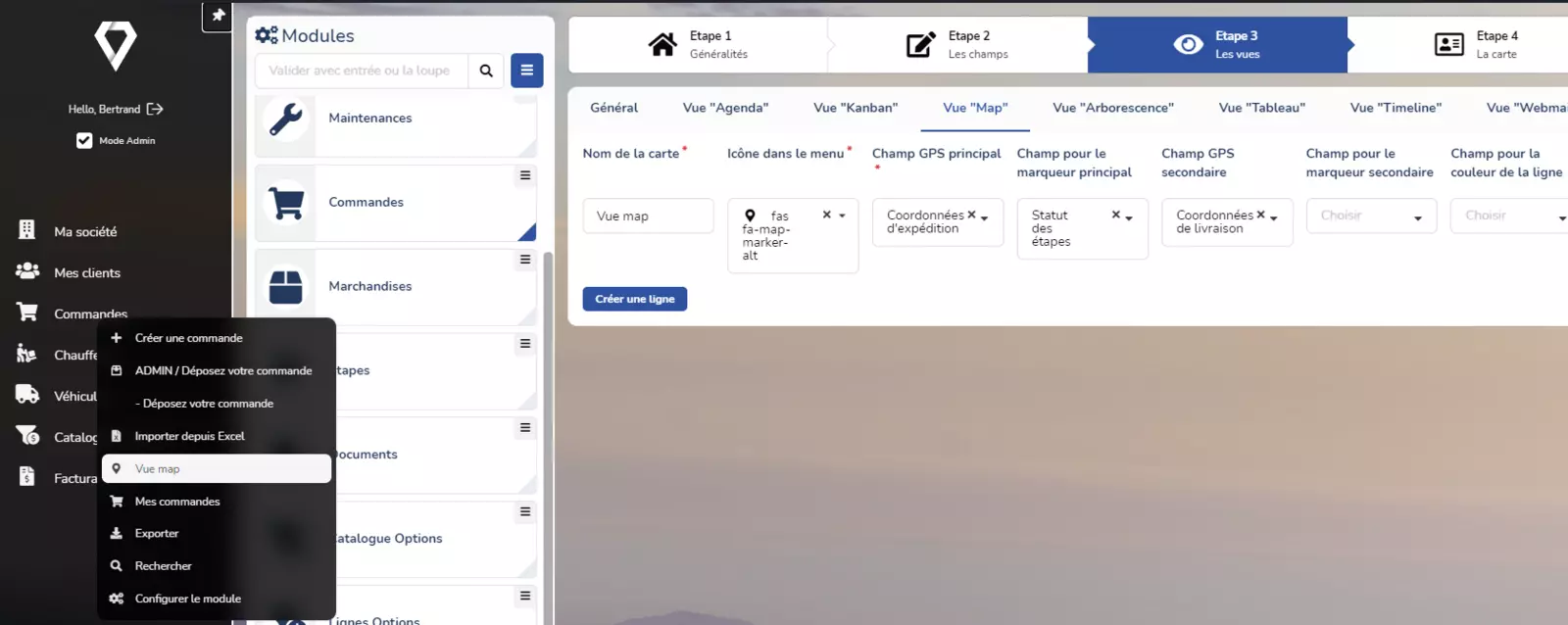Click the Ma société building icon
Screen dimensions: 1568x625
(x=27, y=230)
